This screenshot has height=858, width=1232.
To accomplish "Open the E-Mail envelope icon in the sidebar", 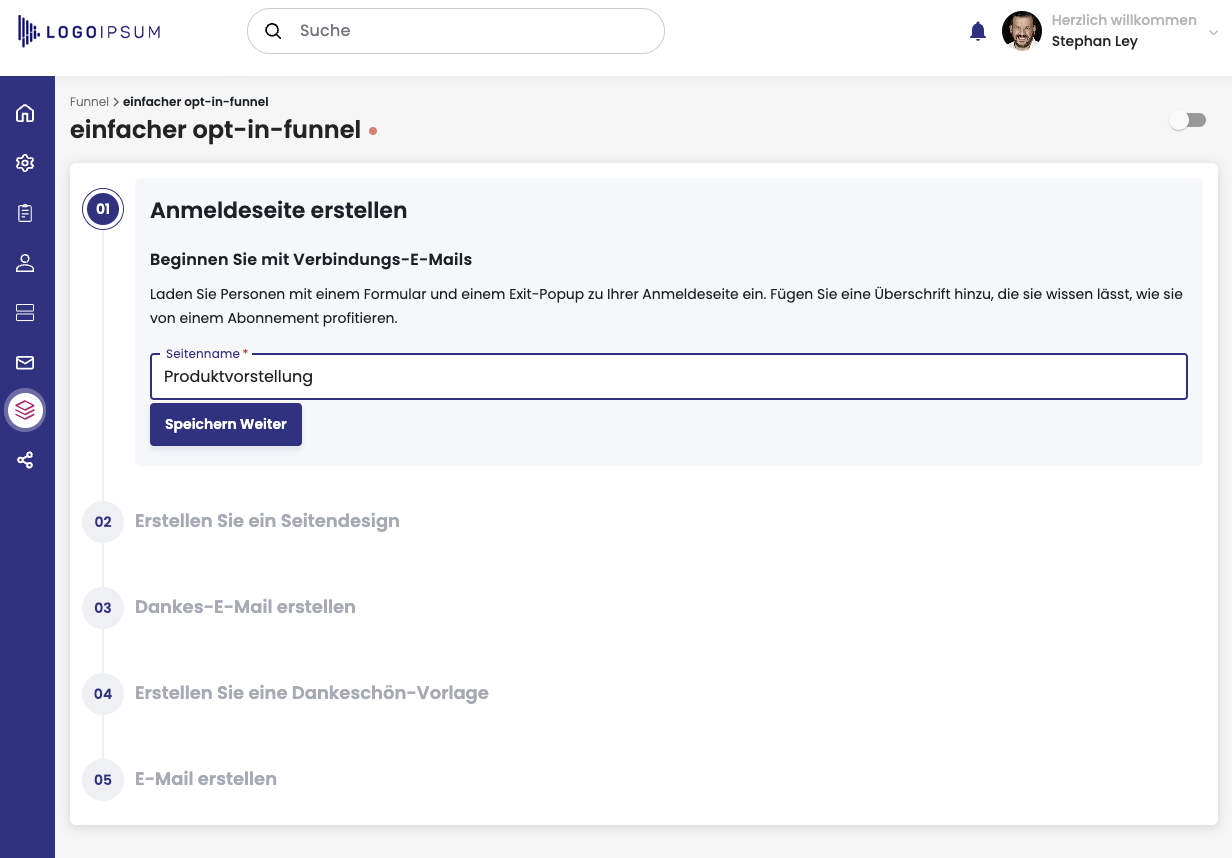I will [25, 362].
